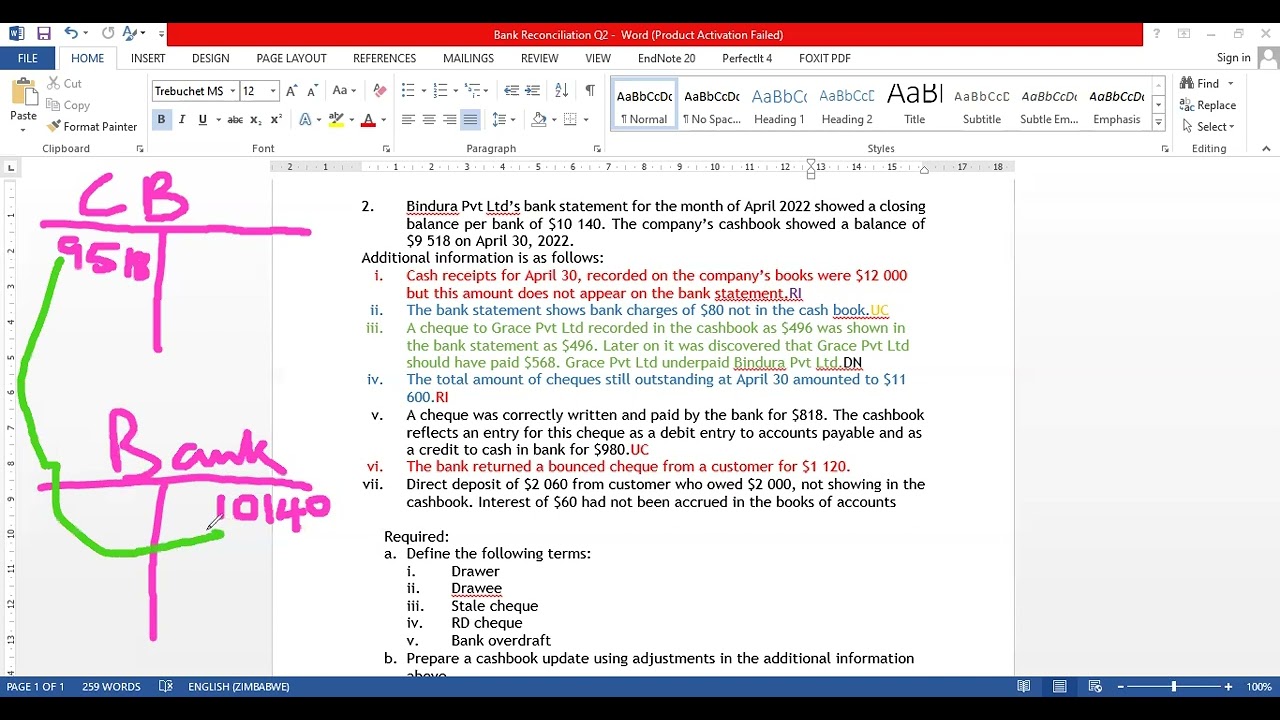The width and height of the screenshot is (1280, 720).
Task: Show paragraph marks with pilcrow button
Action: [x=590, y=91]
